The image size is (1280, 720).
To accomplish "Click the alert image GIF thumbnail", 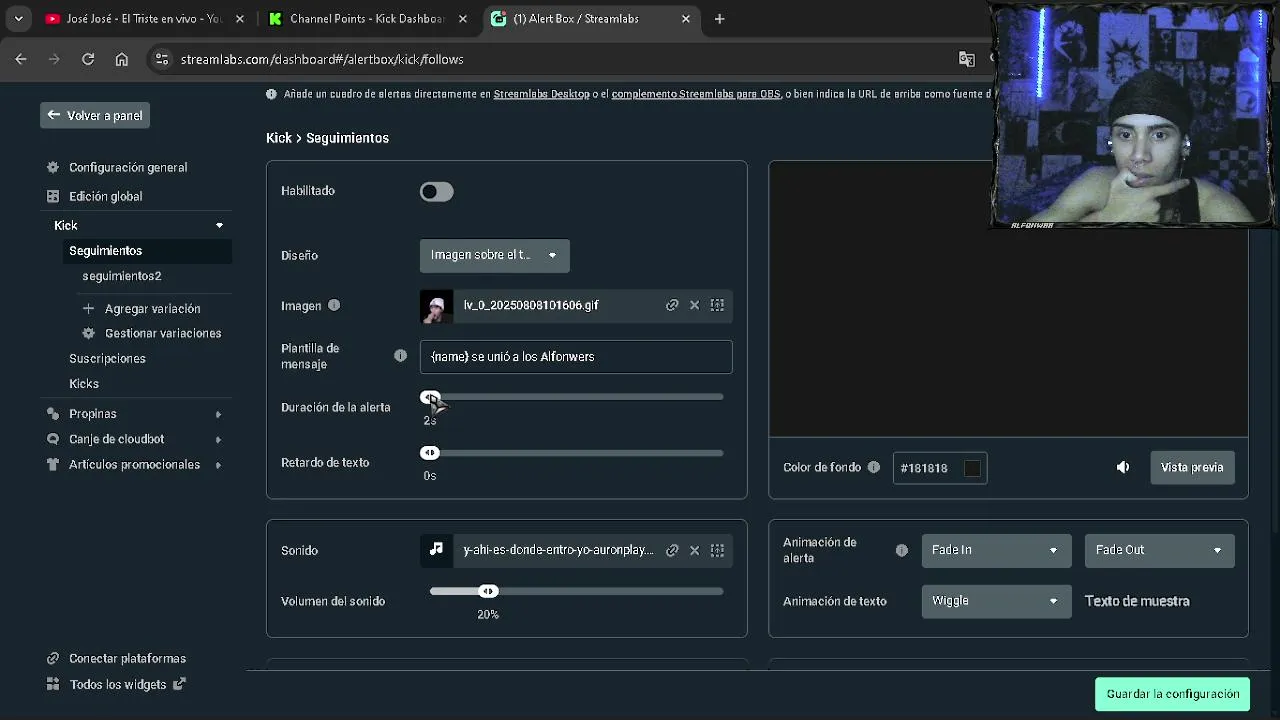I will [x=436, y=306].
